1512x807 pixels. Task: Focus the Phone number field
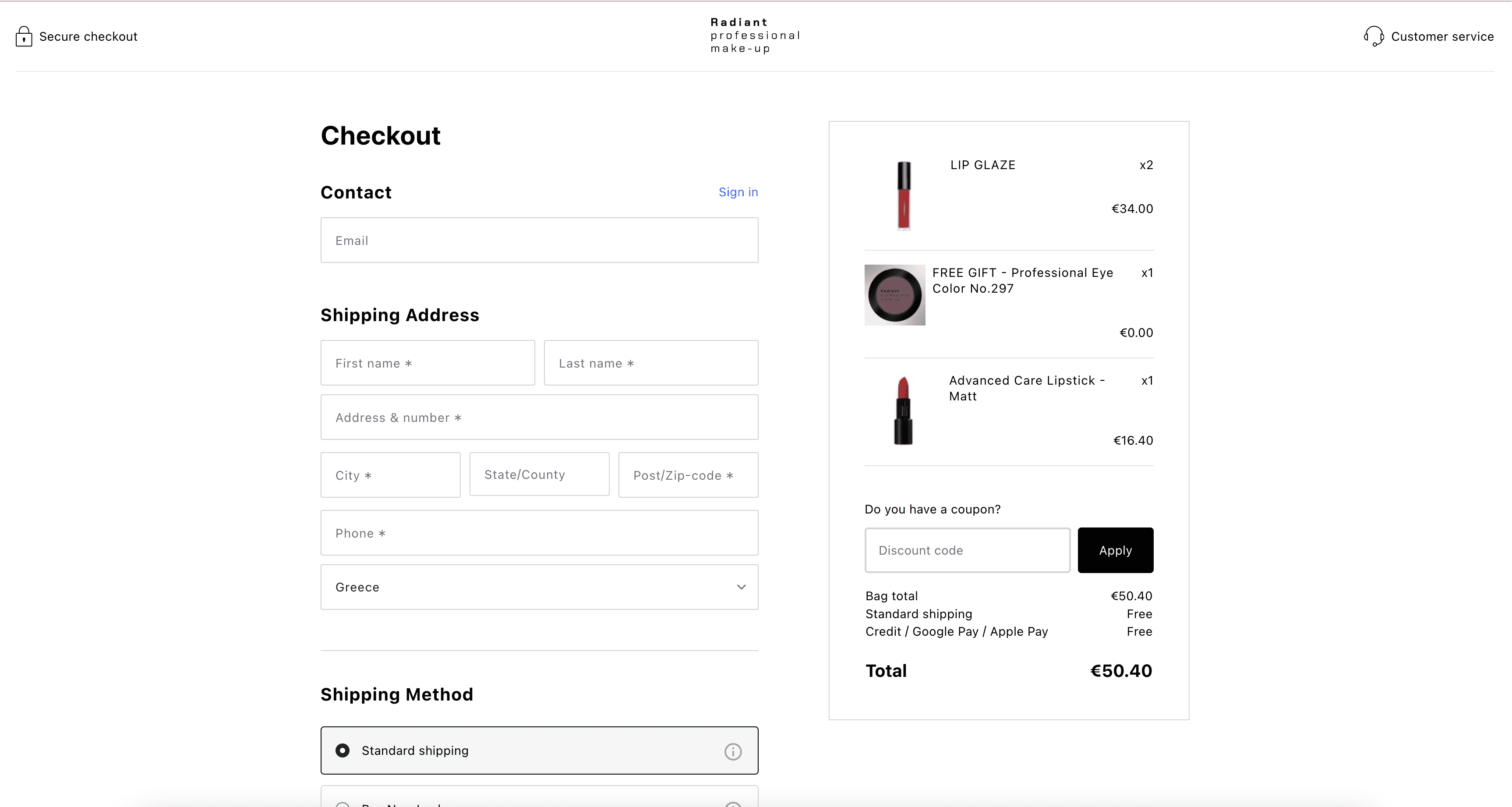click(539, 533)
